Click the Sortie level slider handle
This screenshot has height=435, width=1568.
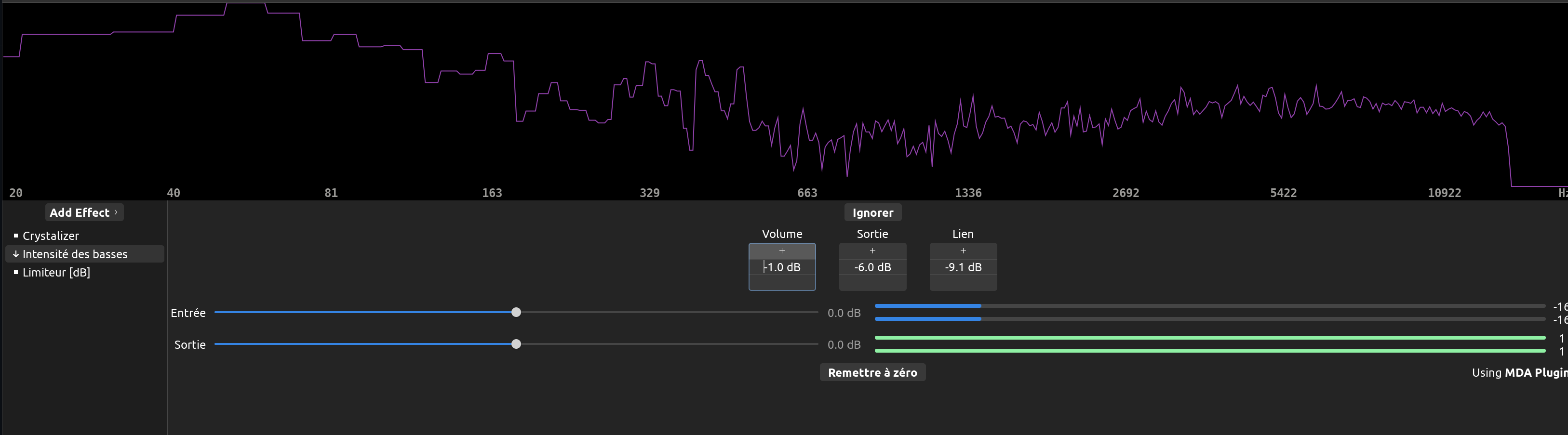pos(516,344)
